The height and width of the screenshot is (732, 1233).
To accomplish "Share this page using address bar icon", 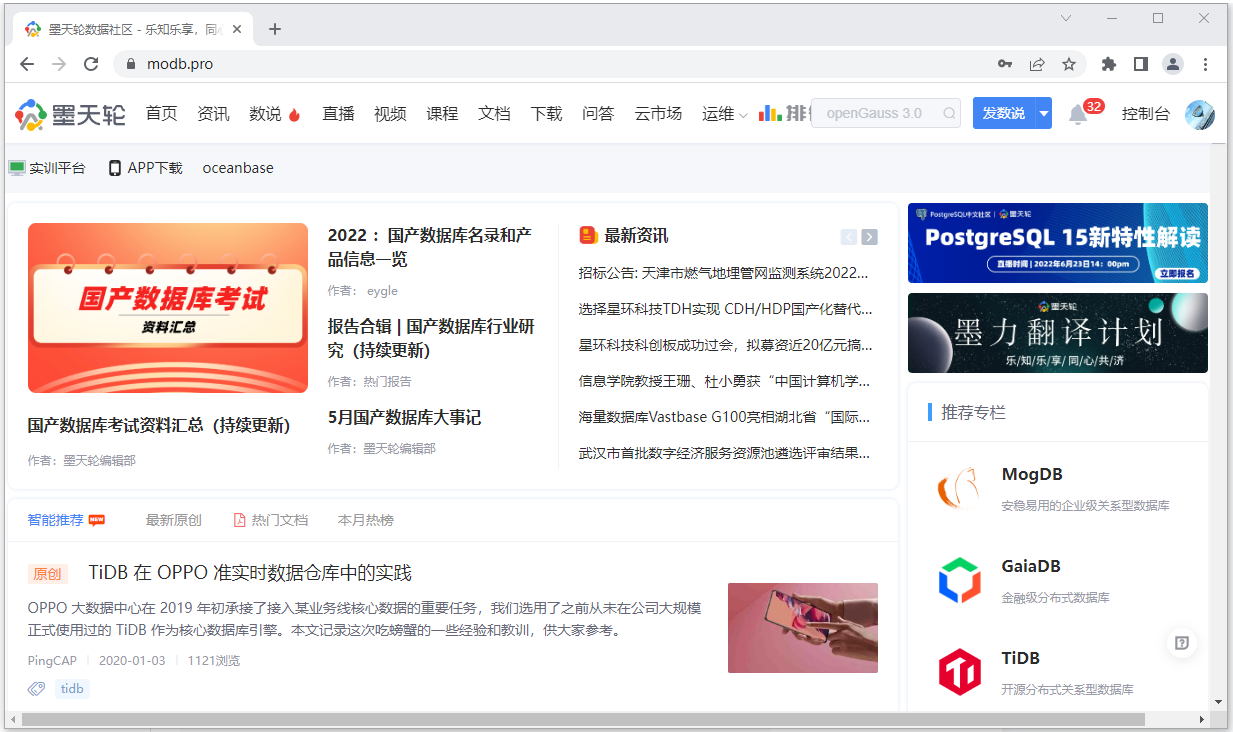I will tap(1037, 64).
